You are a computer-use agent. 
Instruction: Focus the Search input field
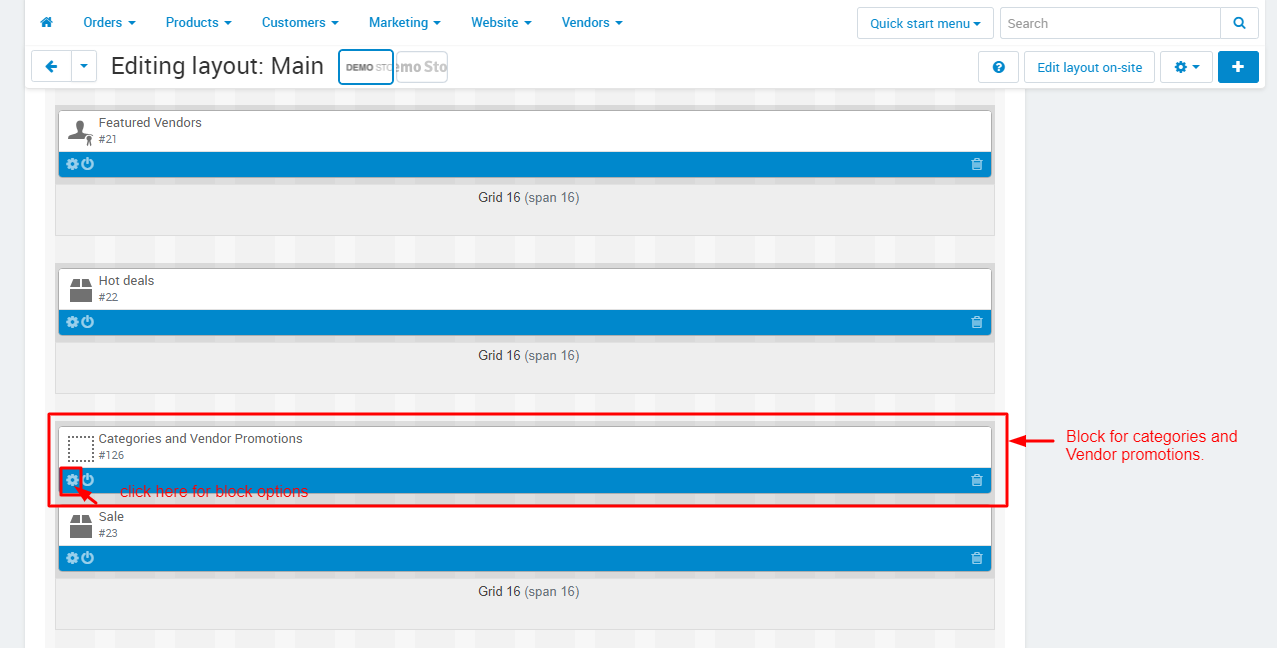coord(1110,23)
